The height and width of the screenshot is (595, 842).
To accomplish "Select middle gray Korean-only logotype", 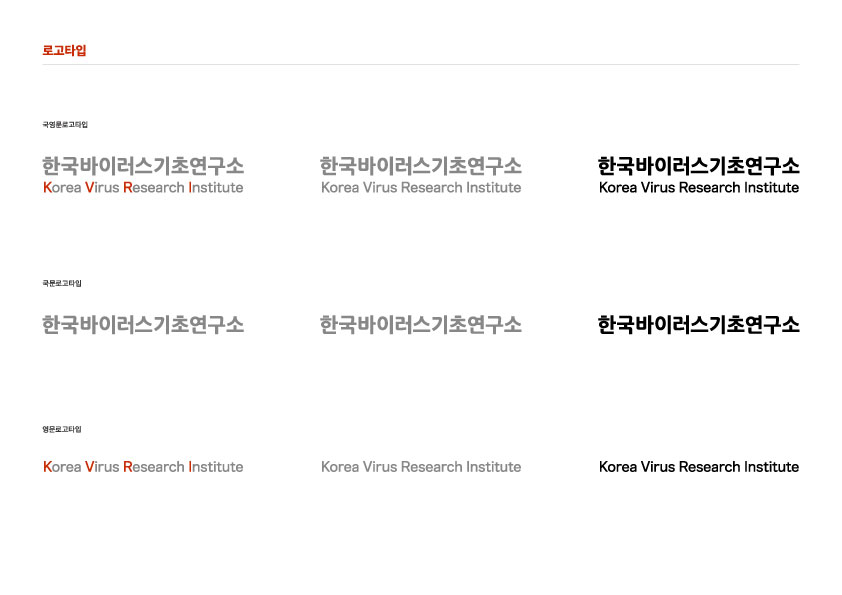I will [x=421, y=325].
